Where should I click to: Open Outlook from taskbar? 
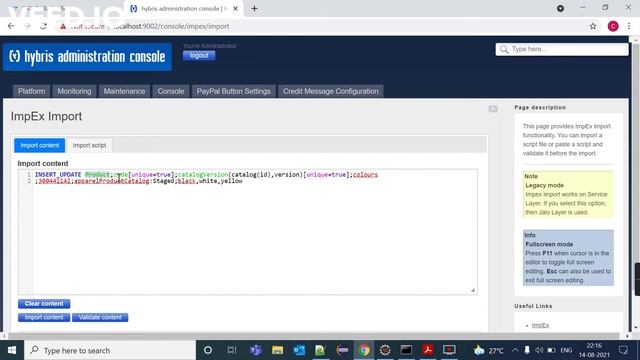pyautogui.click(x=299, y=350)
